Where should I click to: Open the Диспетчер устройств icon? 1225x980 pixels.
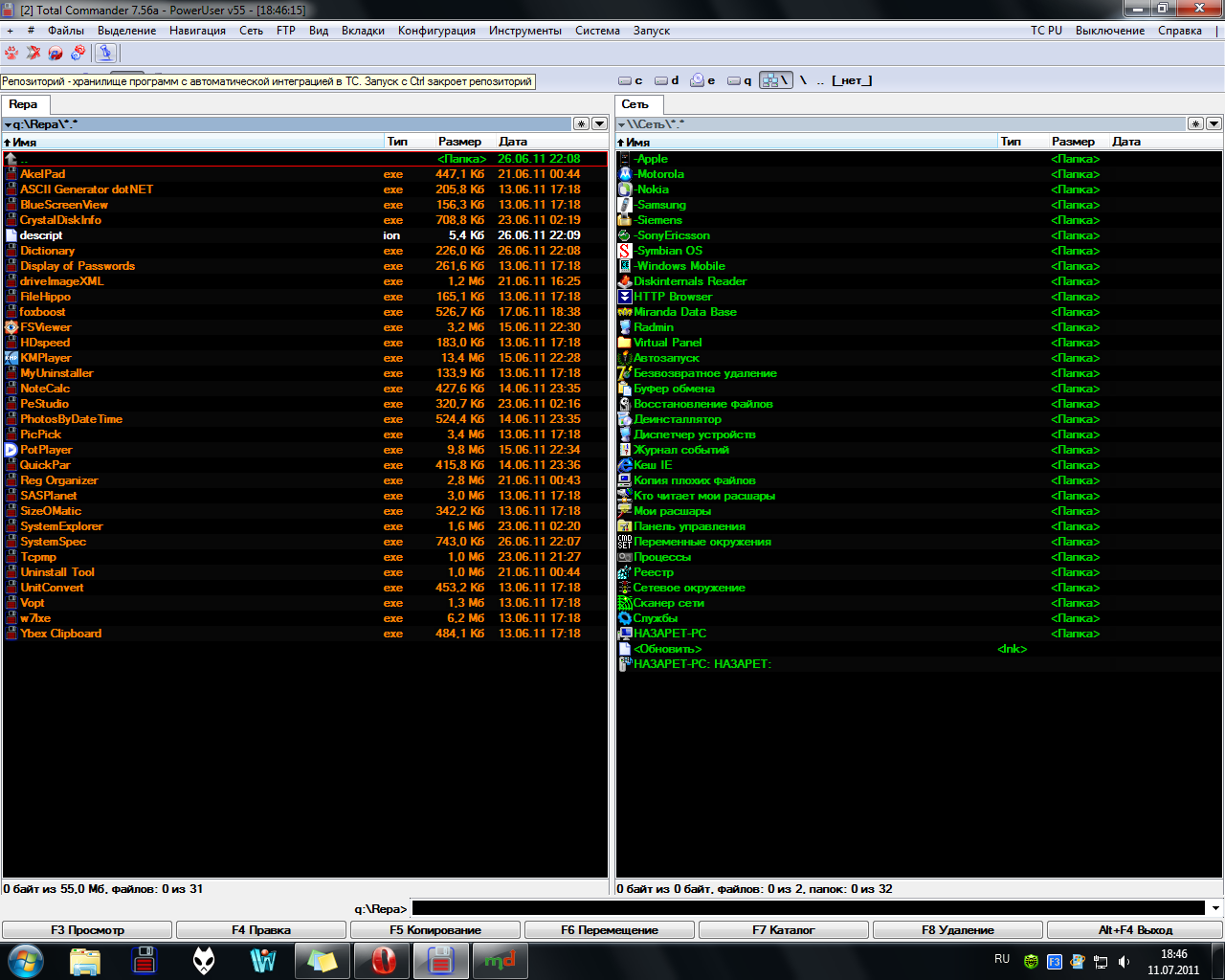tap(625, 434)
